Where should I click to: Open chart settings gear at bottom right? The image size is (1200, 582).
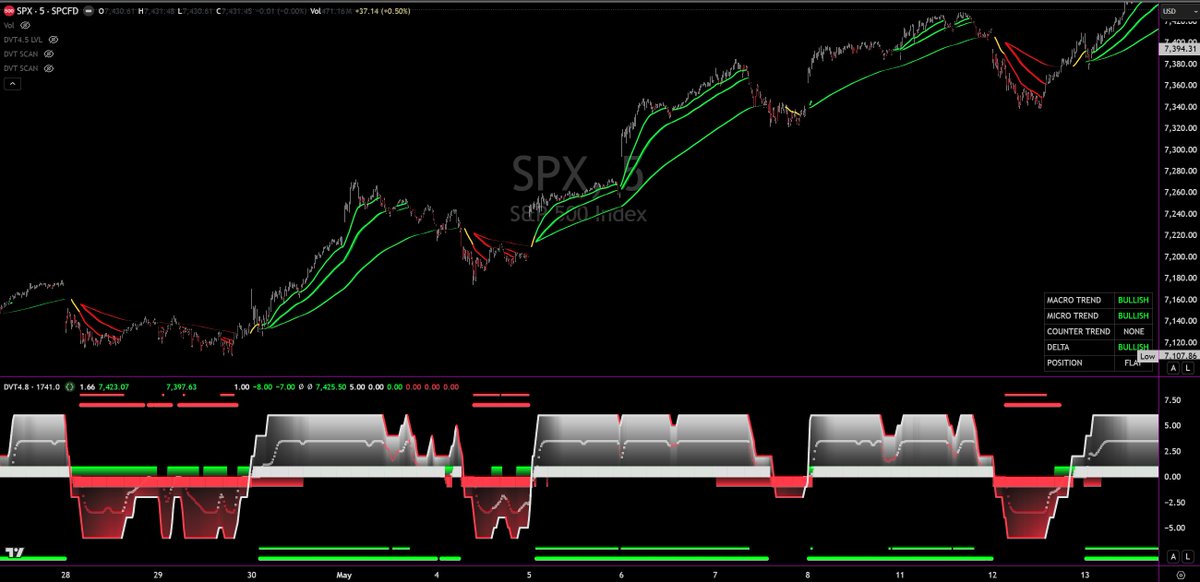[x=1181, y=577]
